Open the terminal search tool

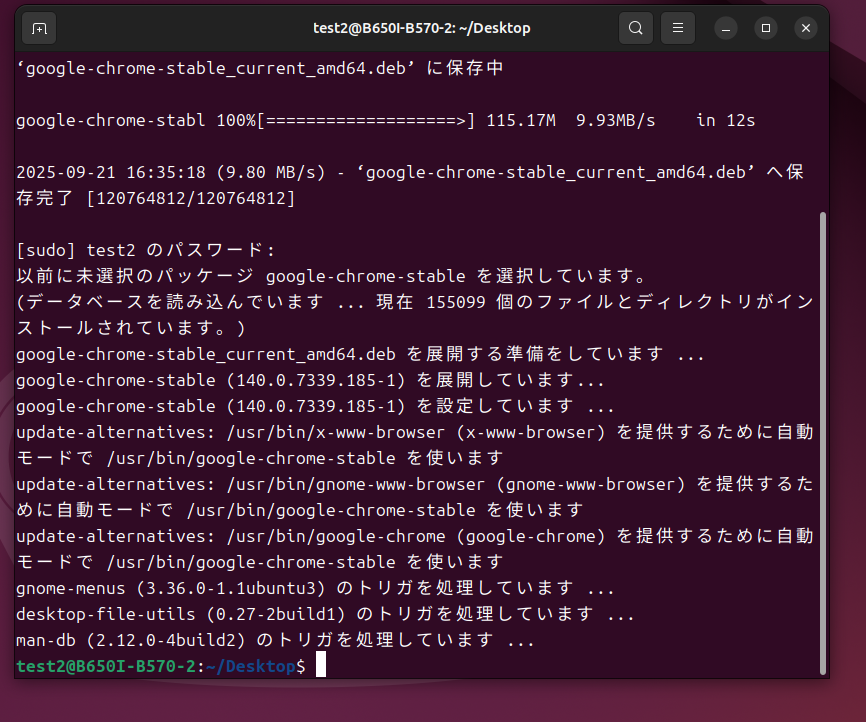pos(636,28)
